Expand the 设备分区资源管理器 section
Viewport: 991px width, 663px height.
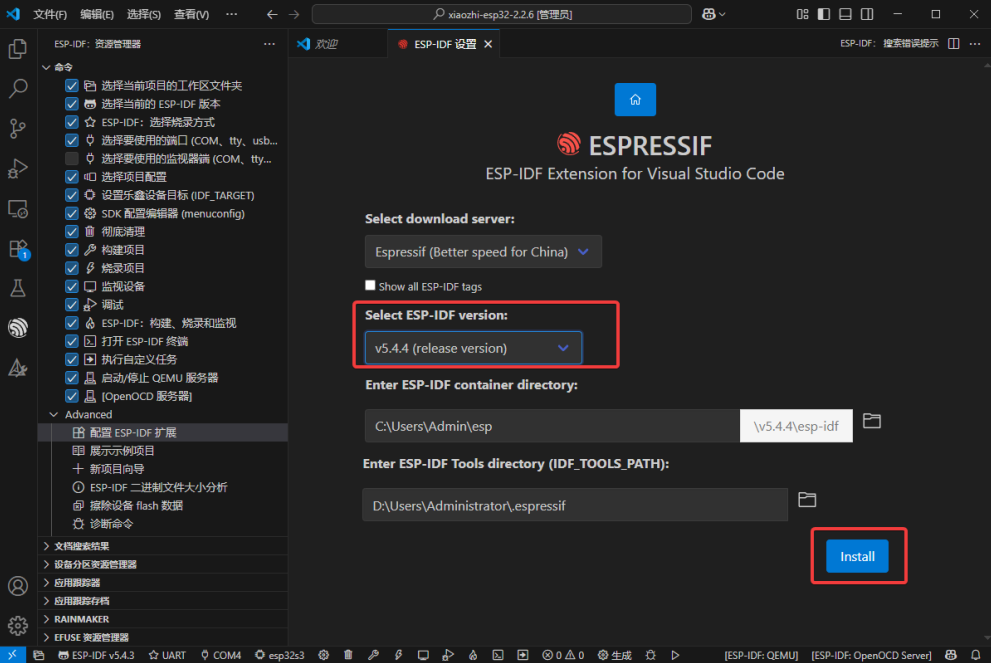click(x=46, y=564)
